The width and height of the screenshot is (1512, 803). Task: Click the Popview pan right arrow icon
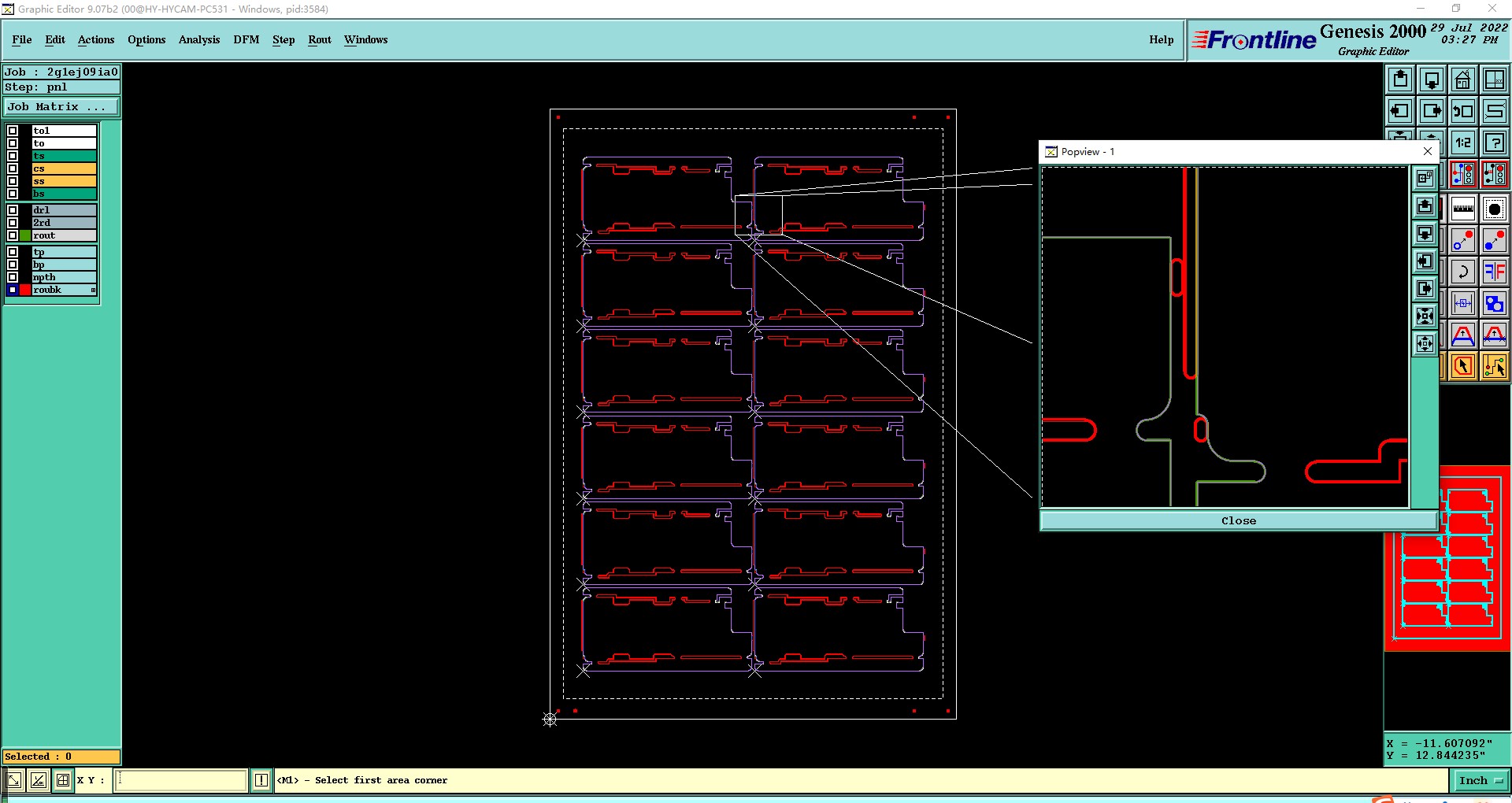point(1425,289)
